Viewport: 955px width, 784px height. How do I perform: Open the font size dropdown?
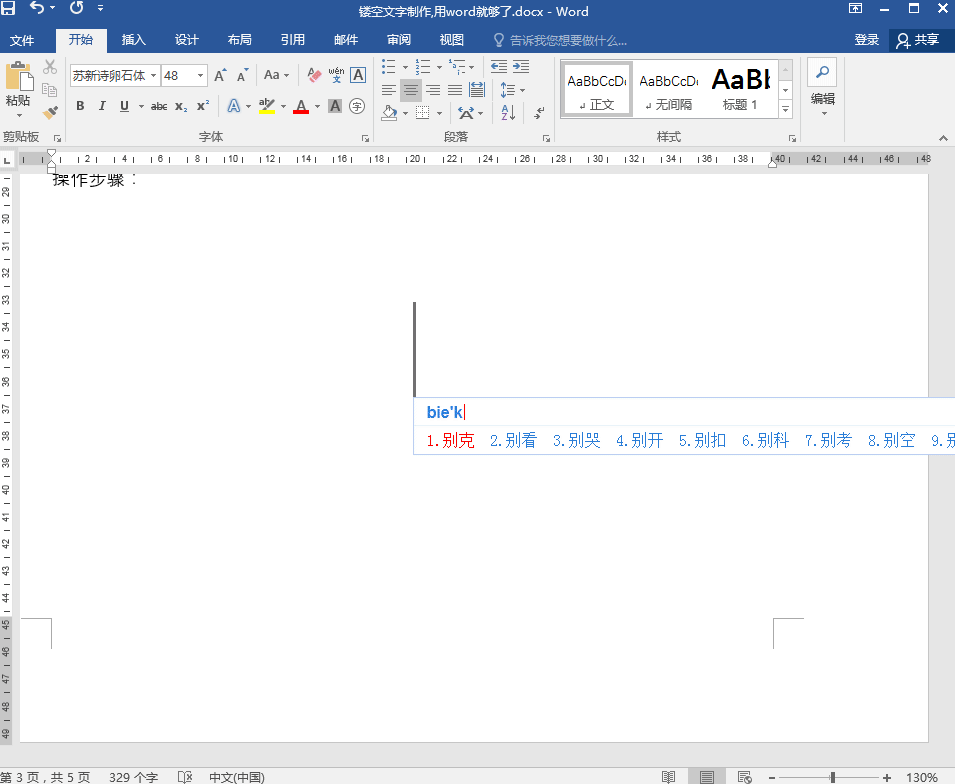pos(200,76)
